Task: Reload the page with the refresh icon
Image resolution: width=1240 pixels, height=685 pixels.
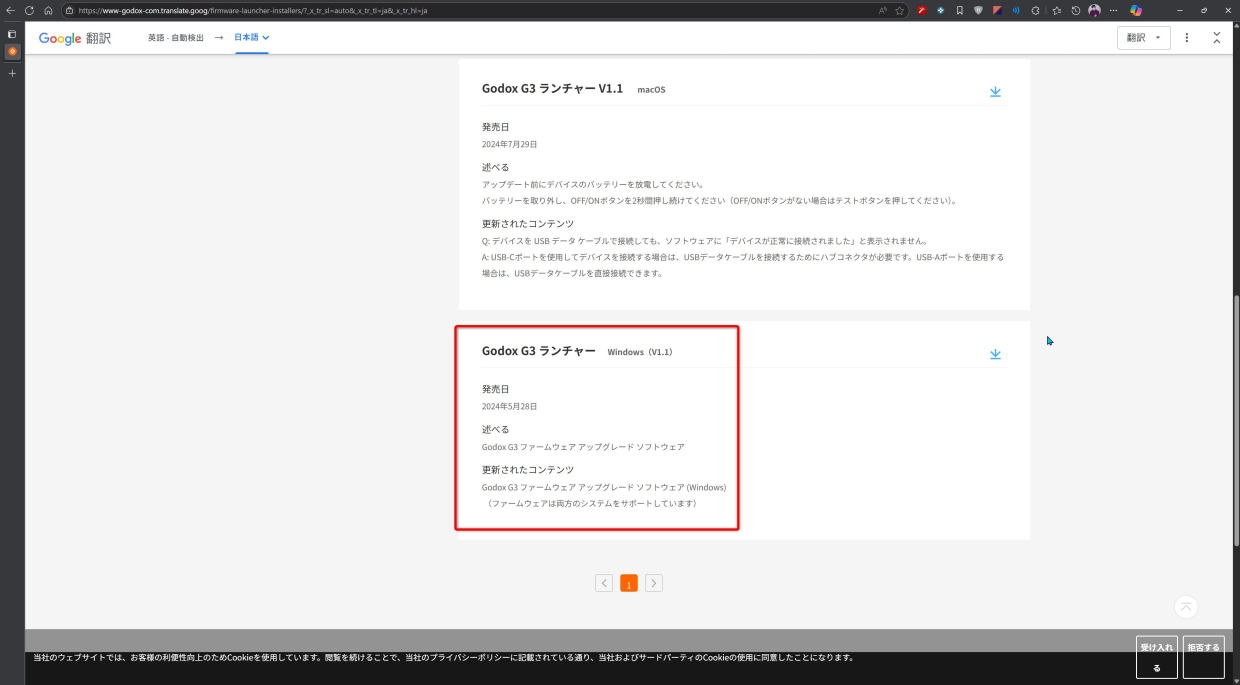Action: [x=29, y=10]
